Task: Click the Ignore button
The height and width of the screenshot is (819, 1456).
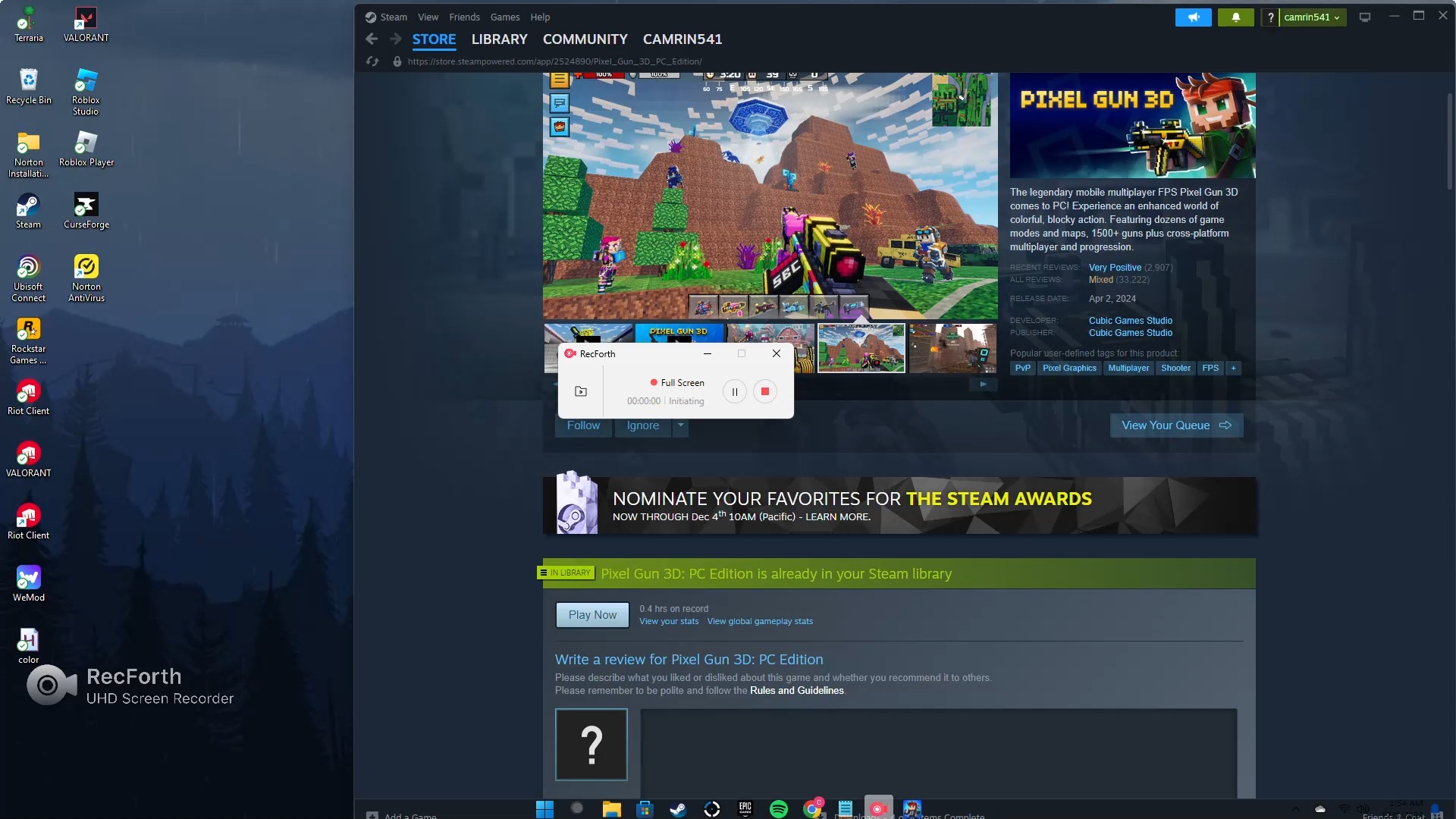Action: (643, 426)
